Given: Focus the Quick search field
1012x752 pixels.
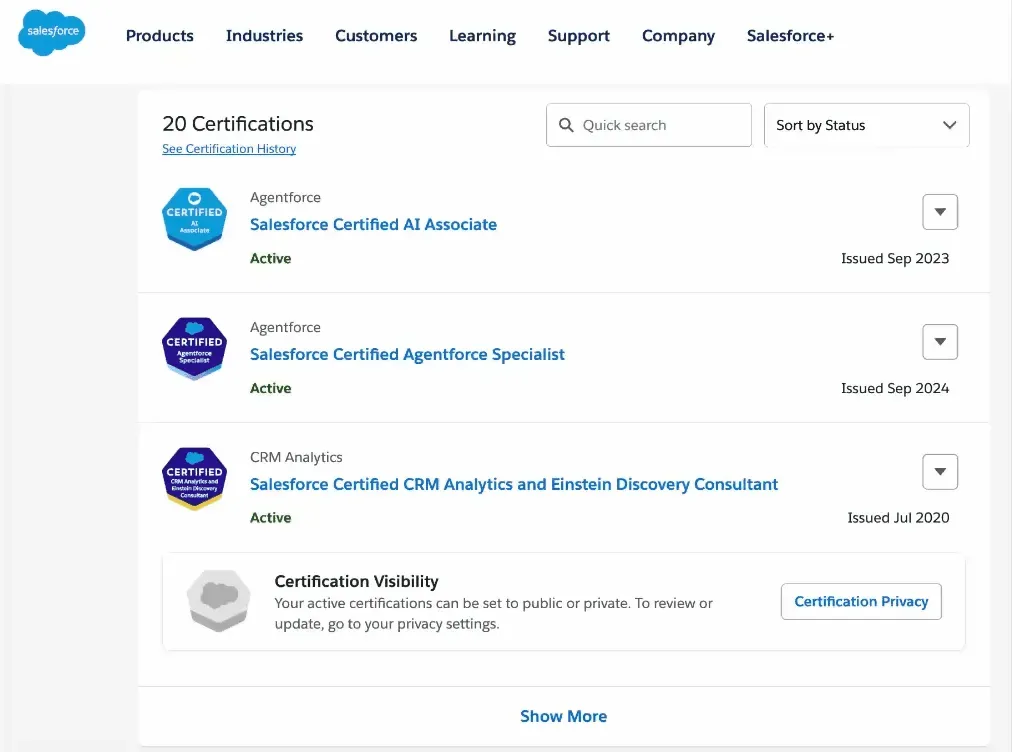Looking at the screenshot, I should tap(649, 125).
